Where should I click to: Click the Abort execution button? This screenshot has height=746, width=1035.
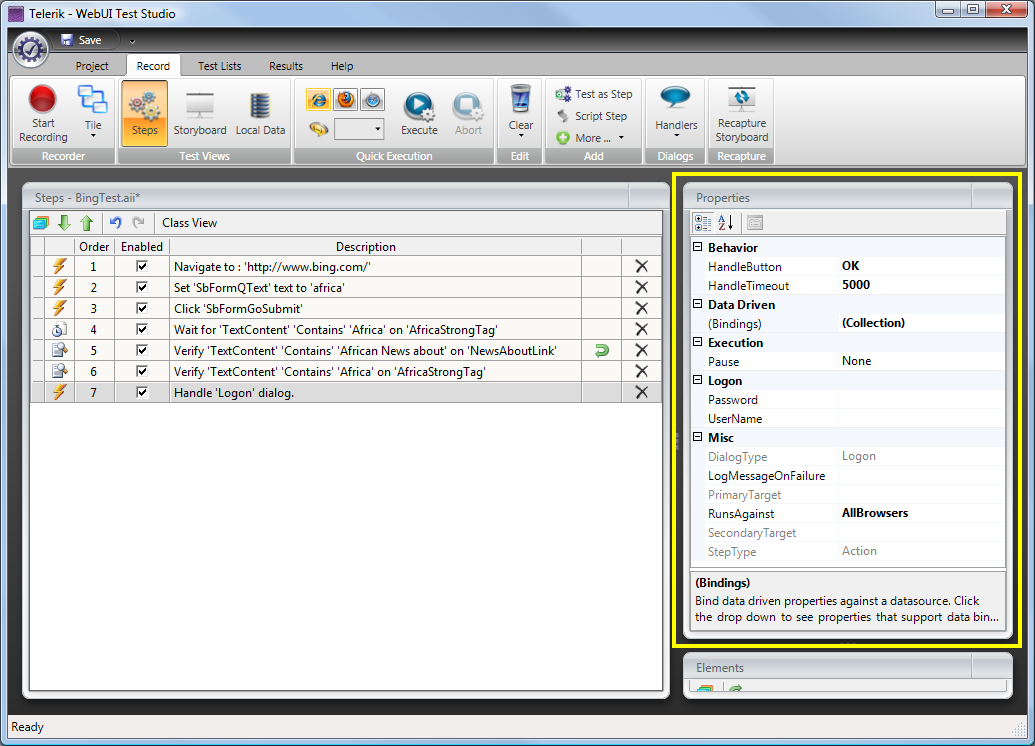468,113
